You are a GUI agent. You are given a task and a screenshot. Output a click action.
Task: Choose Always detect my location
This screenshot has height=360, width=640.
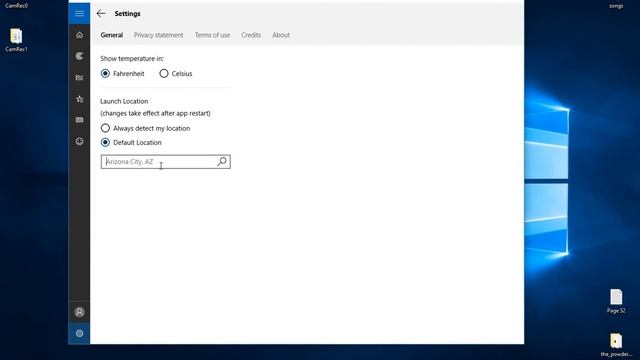(x=145, y=128)
